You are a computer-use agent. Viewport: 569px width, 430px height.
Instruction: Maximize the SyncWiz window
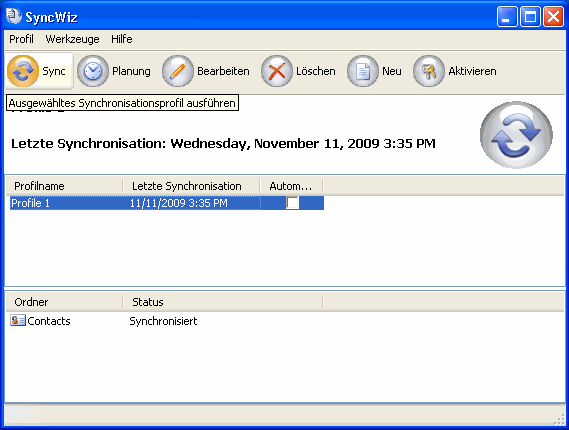click(530, 17)
